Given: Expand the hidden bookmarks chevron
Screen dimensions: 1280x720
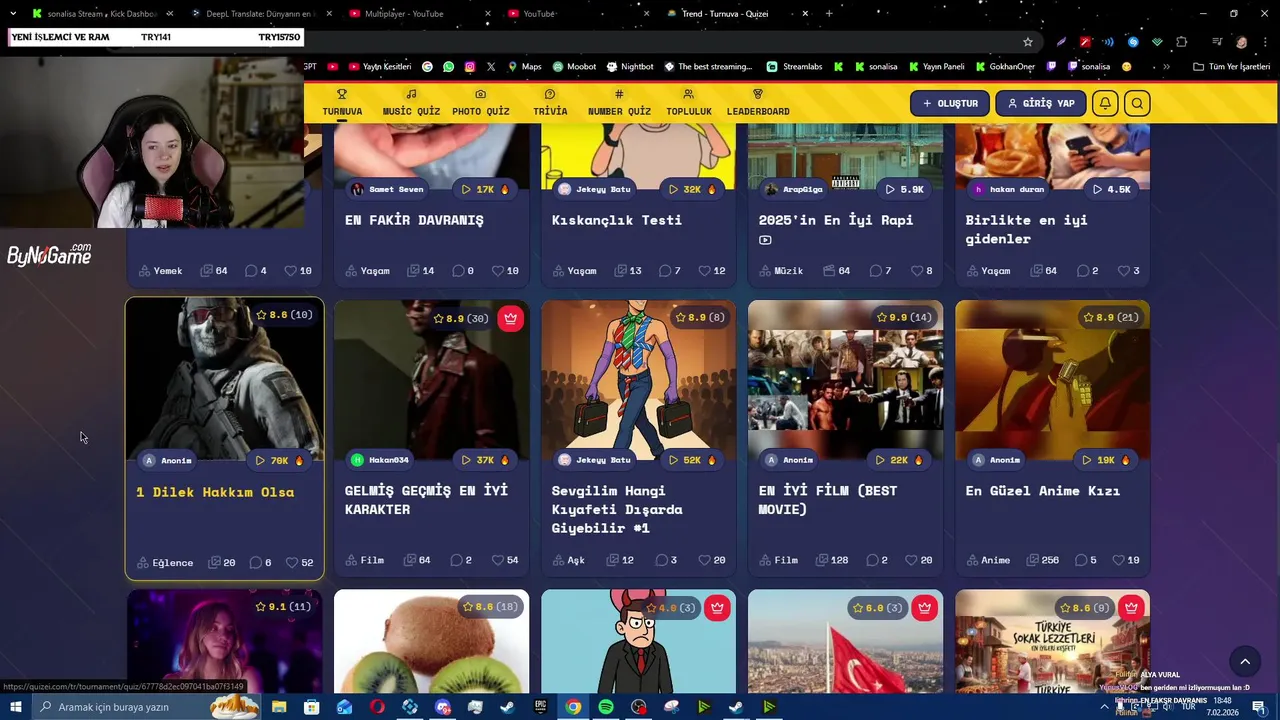Looking at the screenshot, I should (x=1166, y=67).
